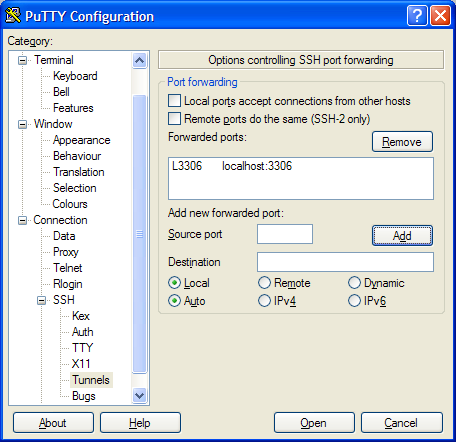This screenshot has height=442, width=456.
Task: Click the PuTTY icon in title bar
Action: click(x=13, y=15)
